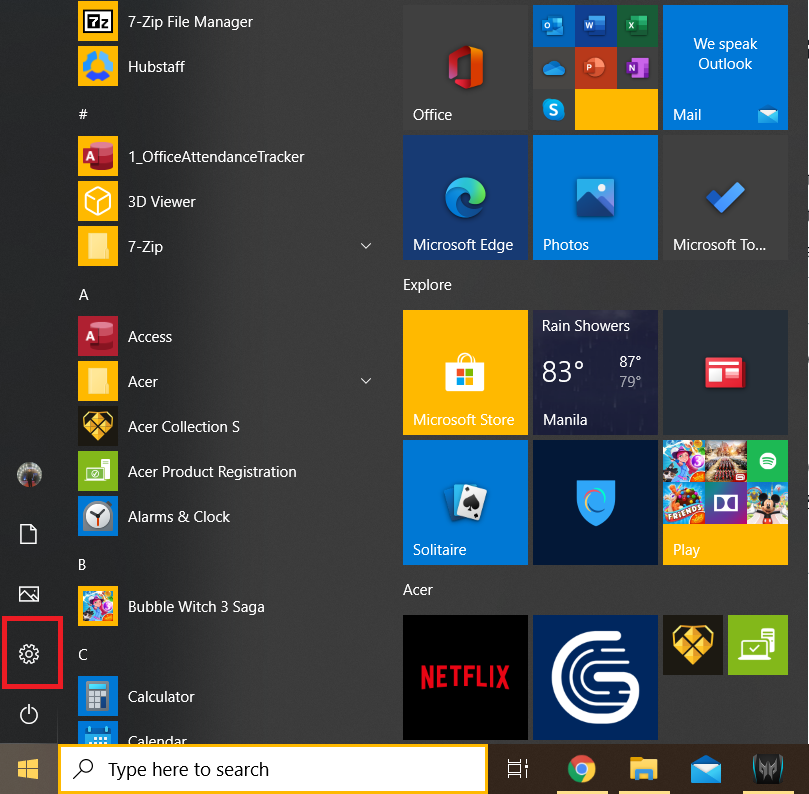
Task: Launch Acer Product Registration
Action: tap(224, 472)
